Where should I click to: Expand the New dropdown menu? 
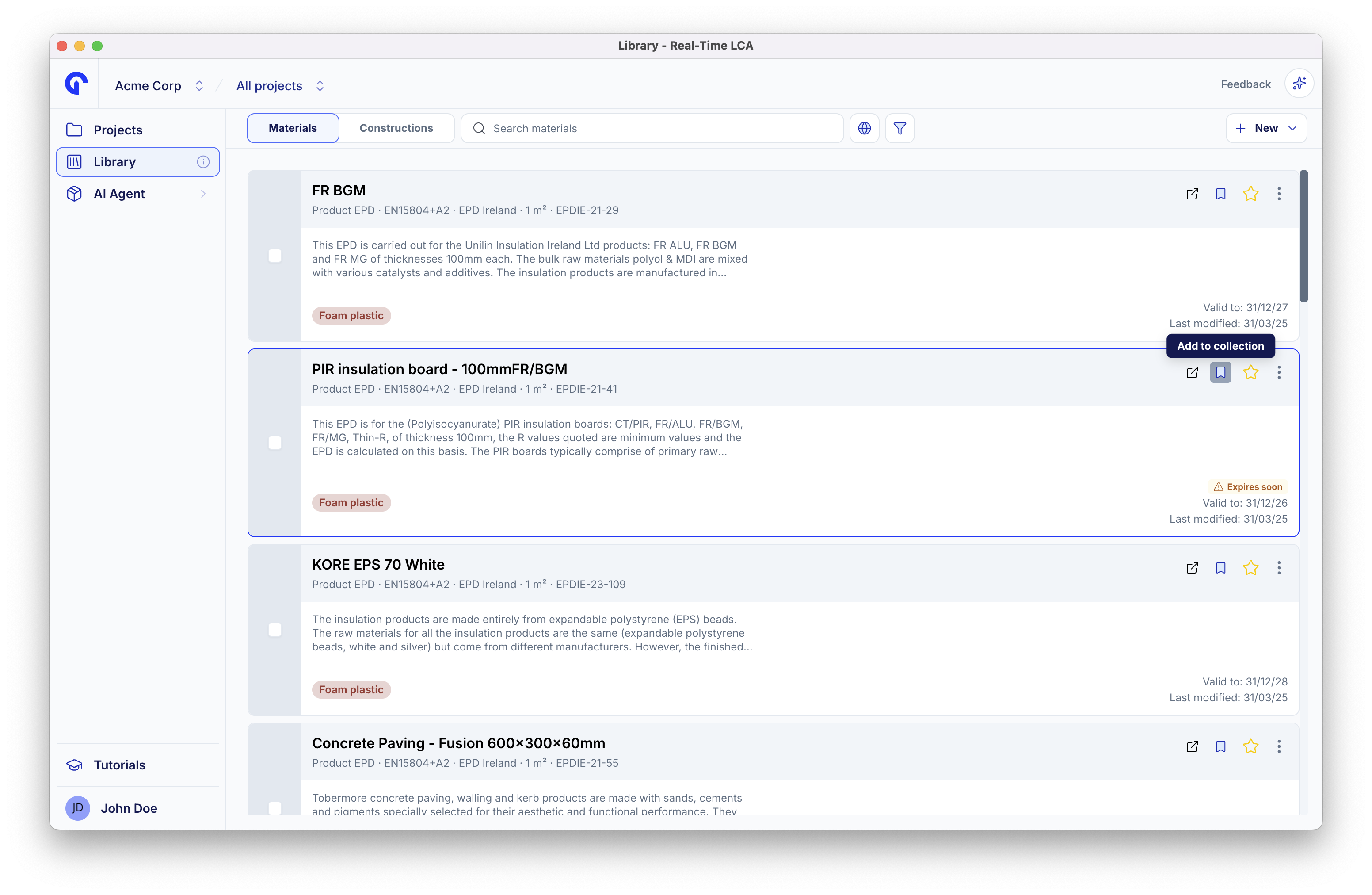(x=1266, y=128)
